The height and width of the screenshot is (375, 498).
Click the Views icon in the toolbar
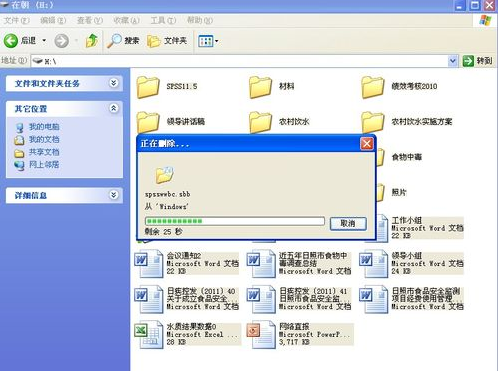(x=205, y=41)
